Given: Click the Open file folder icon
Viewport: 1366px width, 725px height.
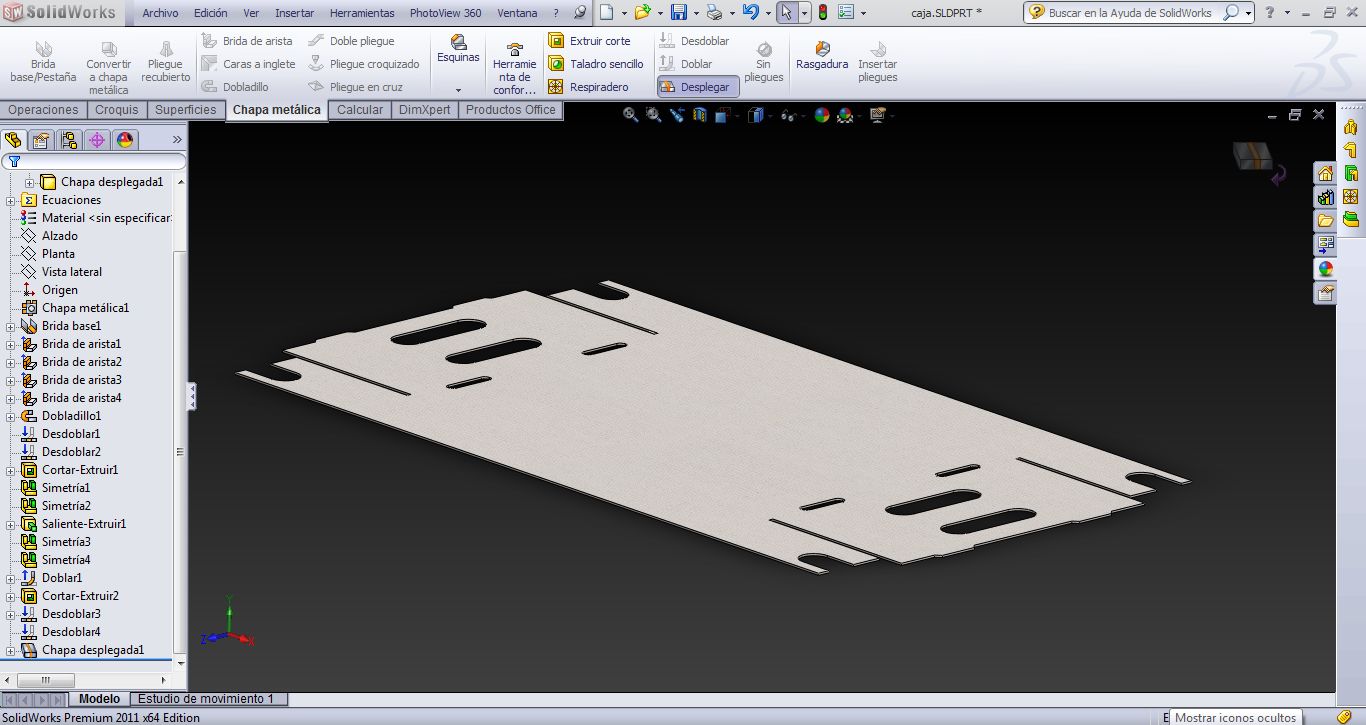Looking at the screenshot, I should [x=642, y=13].
